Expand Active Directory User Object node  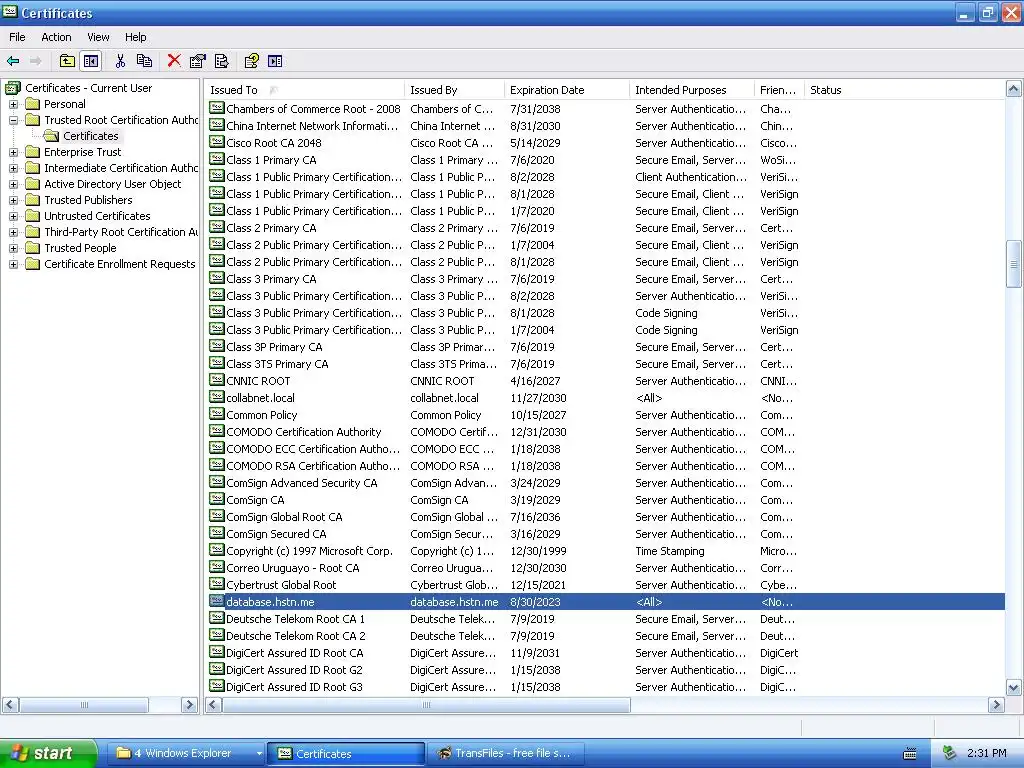[x=13, y=184]
